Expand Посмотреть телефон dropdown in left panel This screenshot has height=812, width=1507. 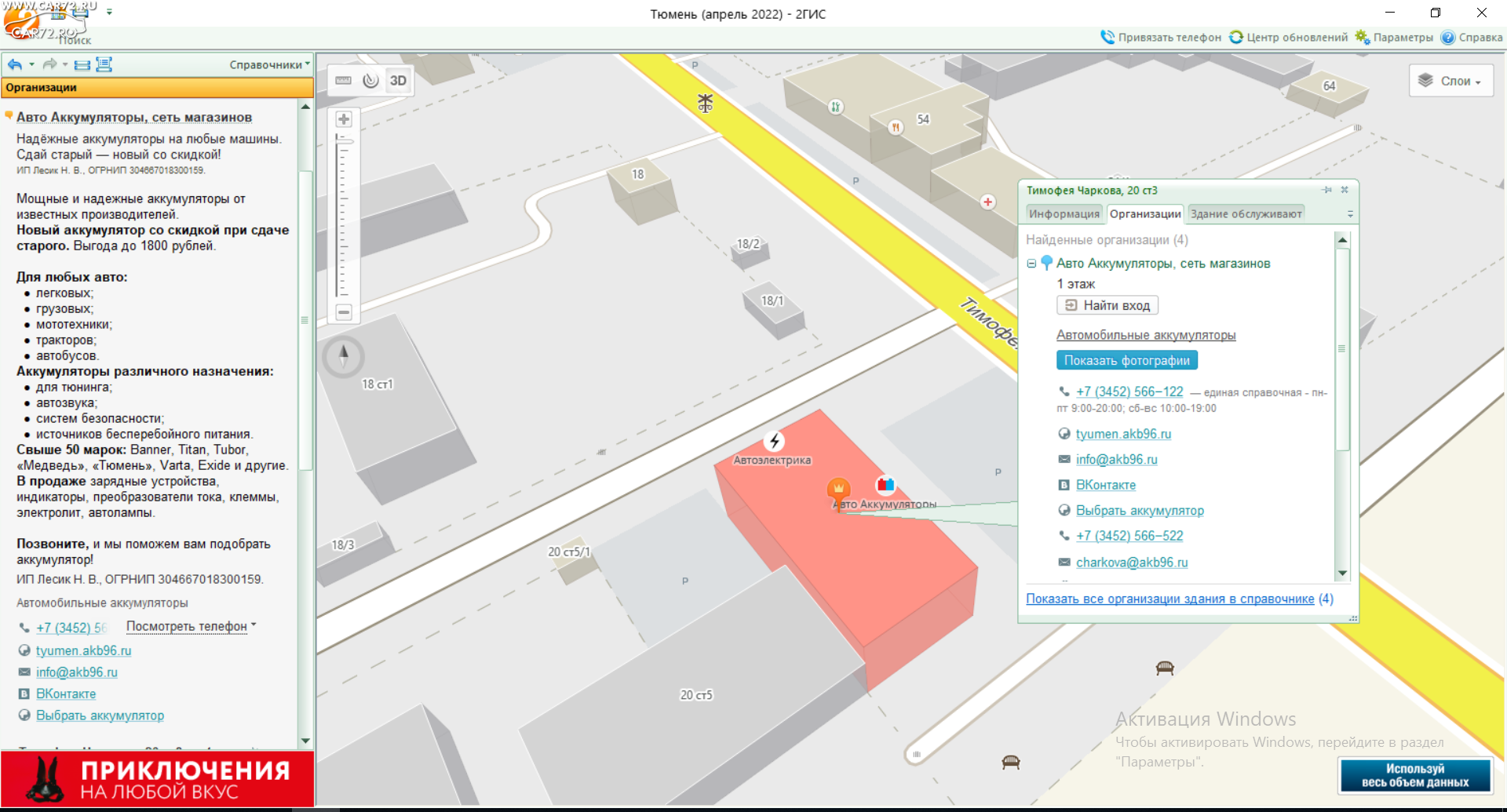[191, 626]
